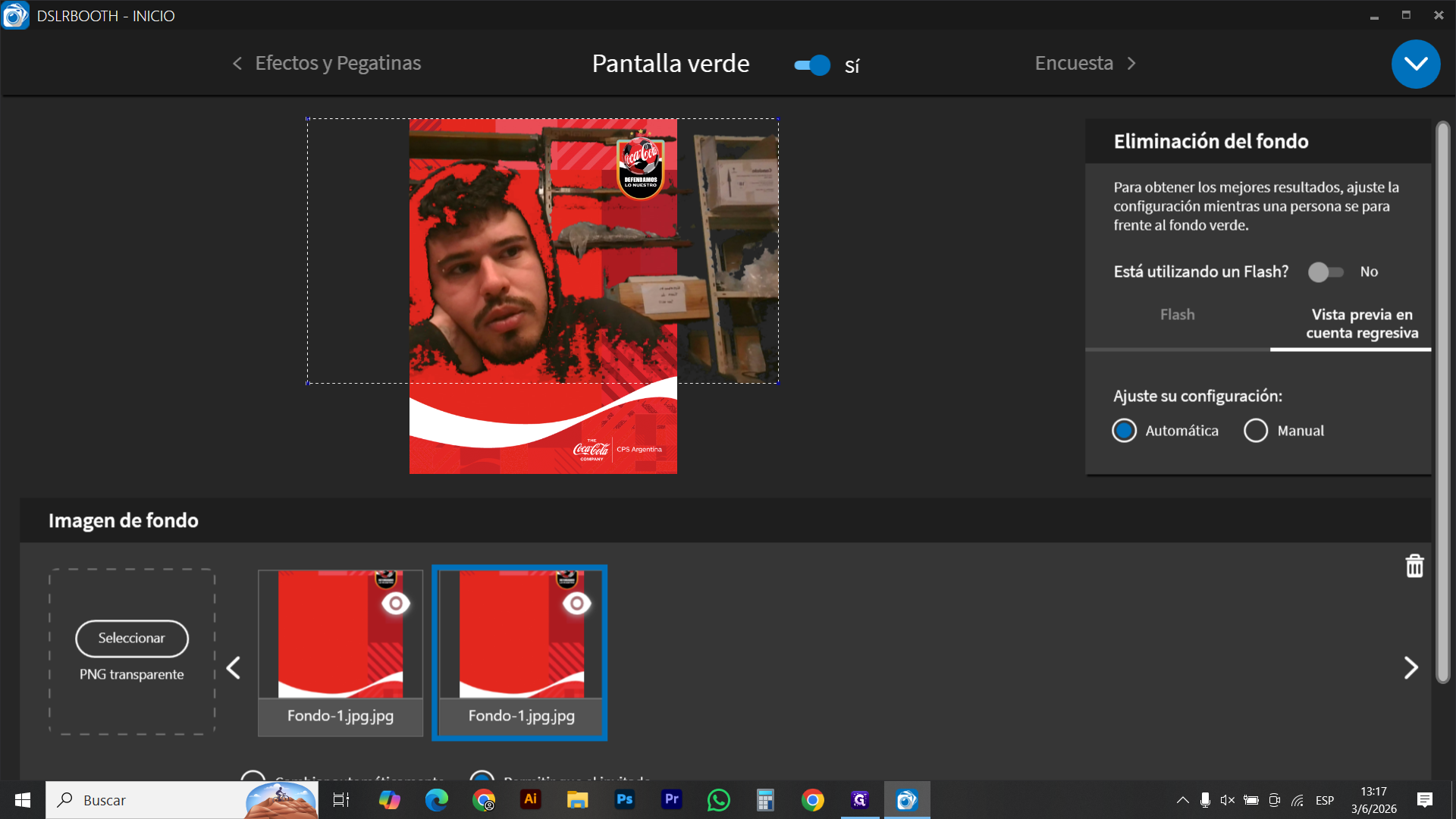Open the blue round chevron dropdown button
1456x819 pixels.
(1415, 64)
